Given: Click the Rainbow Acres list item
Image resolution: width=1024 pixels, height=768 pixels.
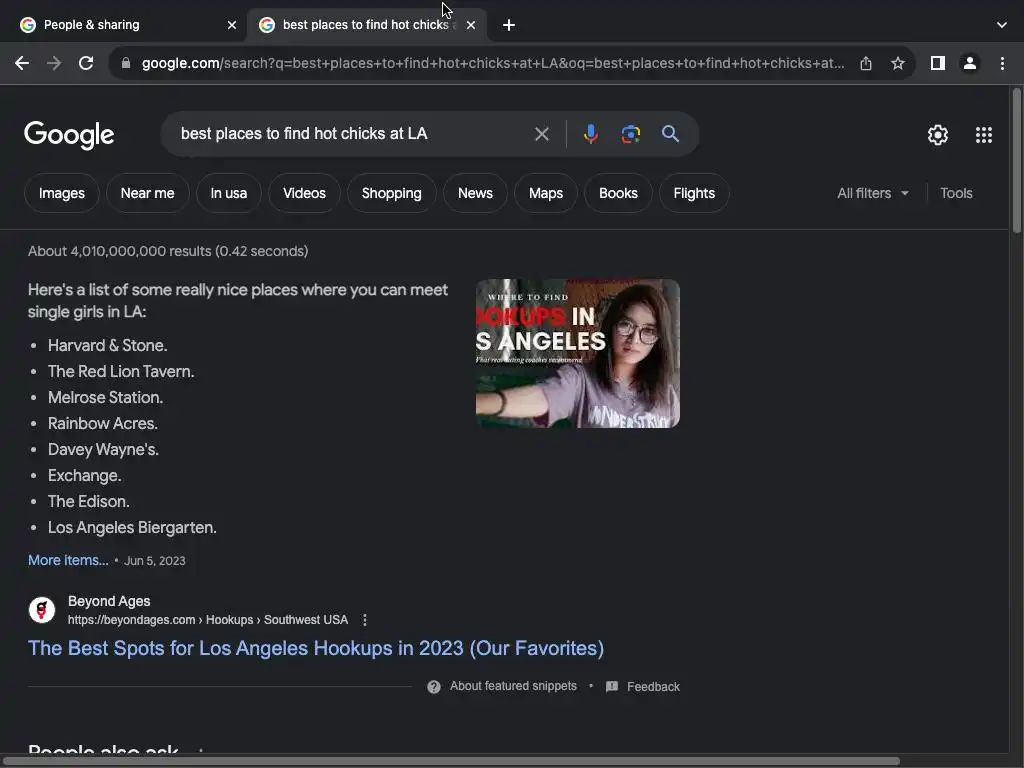Looking at the screenshot, I should pyautogui.click(x=103, y=424).
